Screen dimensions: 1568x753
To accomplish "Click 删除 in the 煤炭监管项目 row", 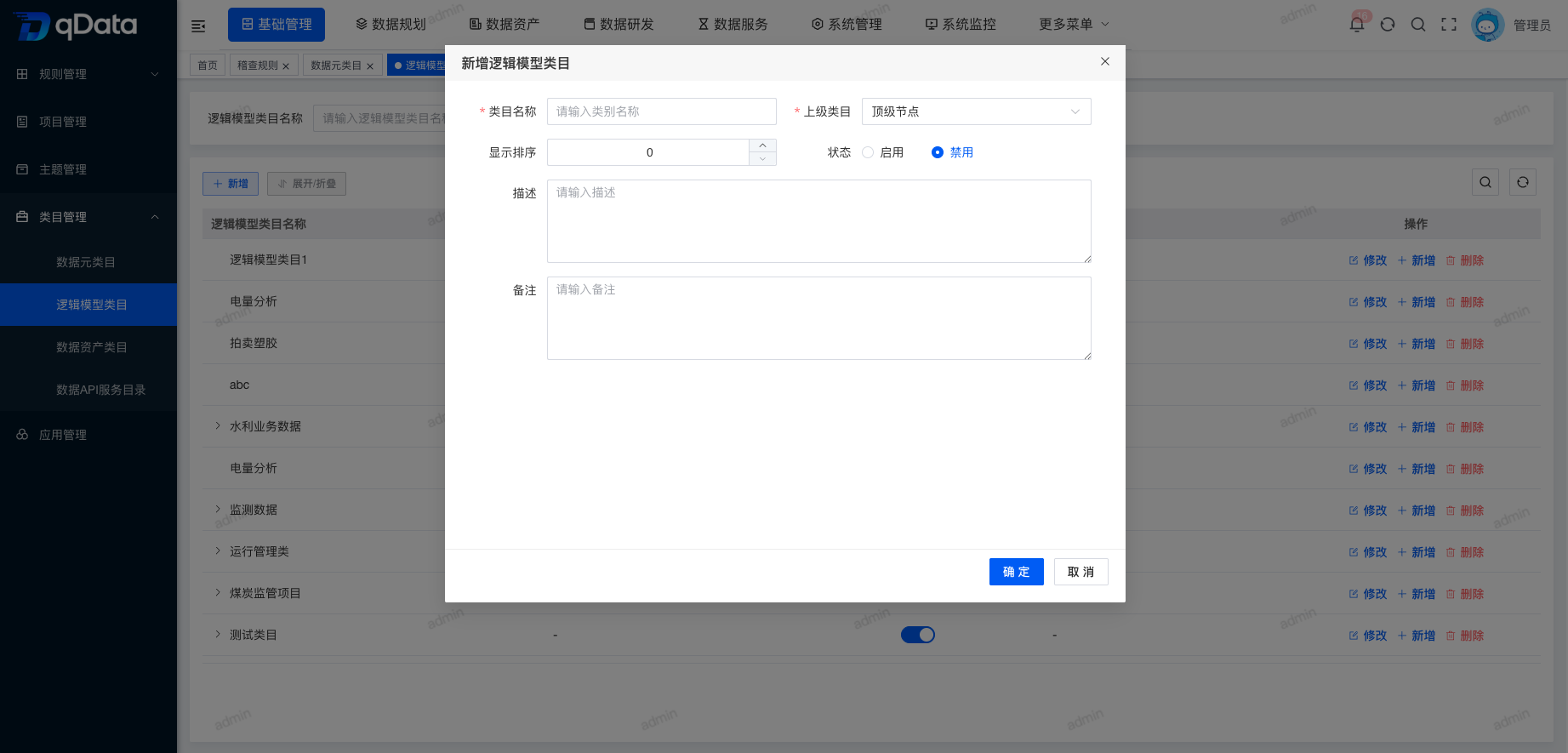I will pyautogui.click(x=1465, y=594).
